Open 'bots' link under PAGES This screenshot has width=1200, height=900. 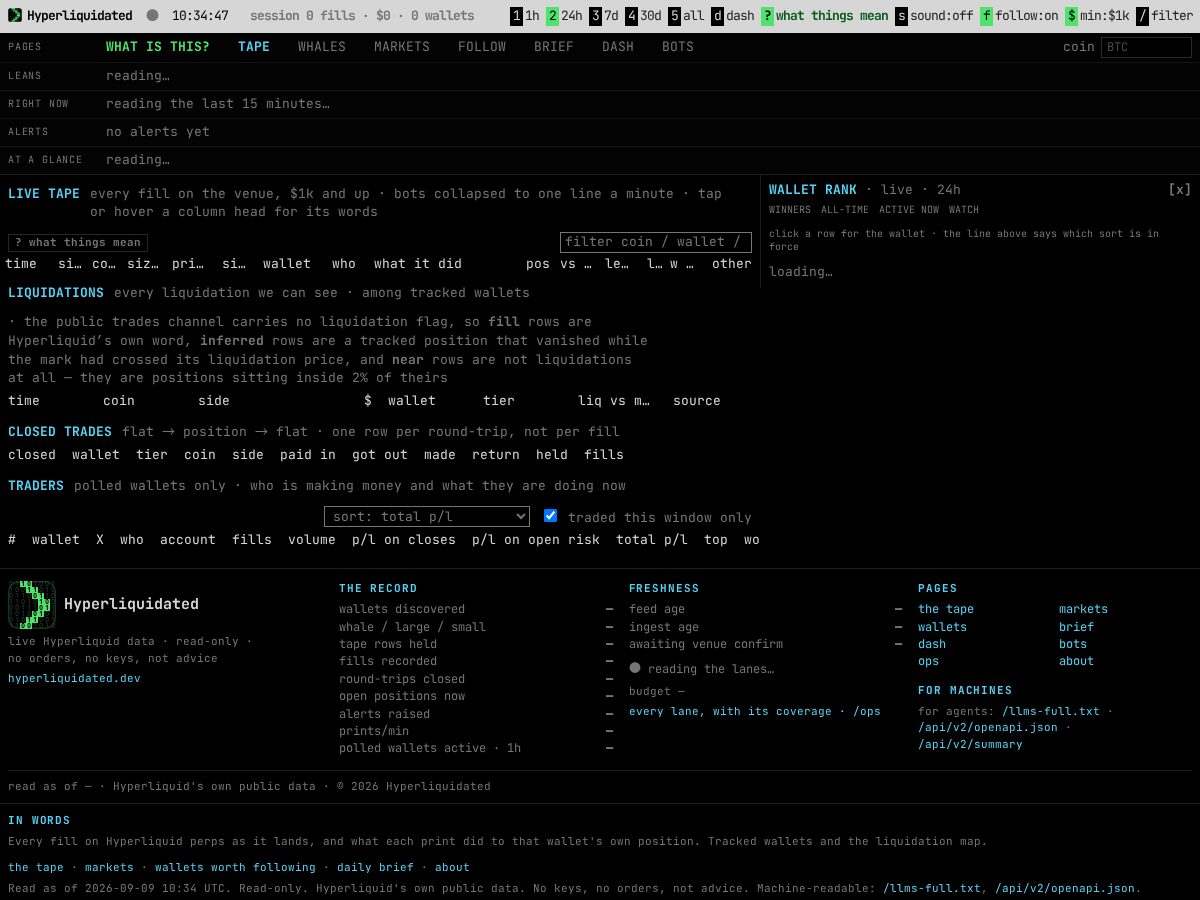(1073, 644)
